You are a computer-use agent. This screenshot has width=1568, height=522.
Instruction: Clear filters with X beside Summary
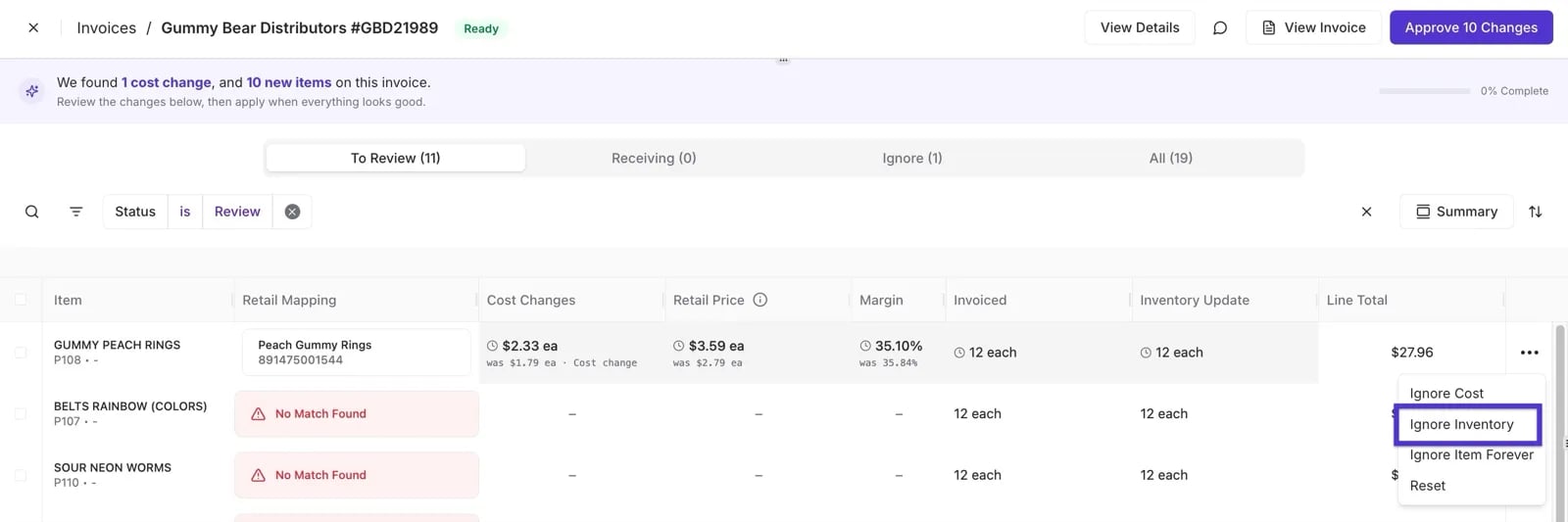pos(1366,212)
